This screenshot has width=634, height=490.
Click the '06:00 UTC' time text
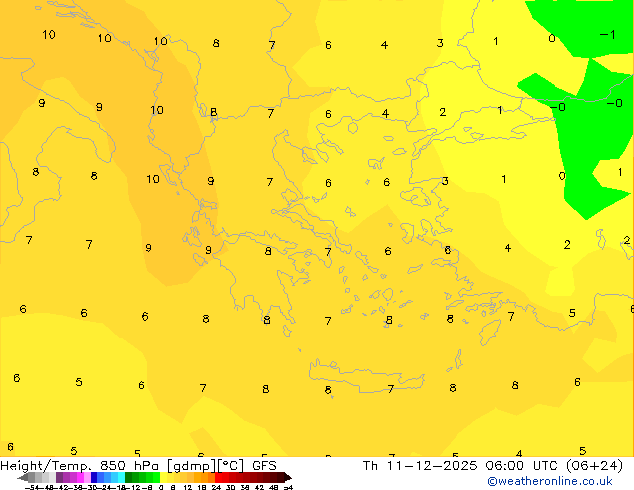522,466
